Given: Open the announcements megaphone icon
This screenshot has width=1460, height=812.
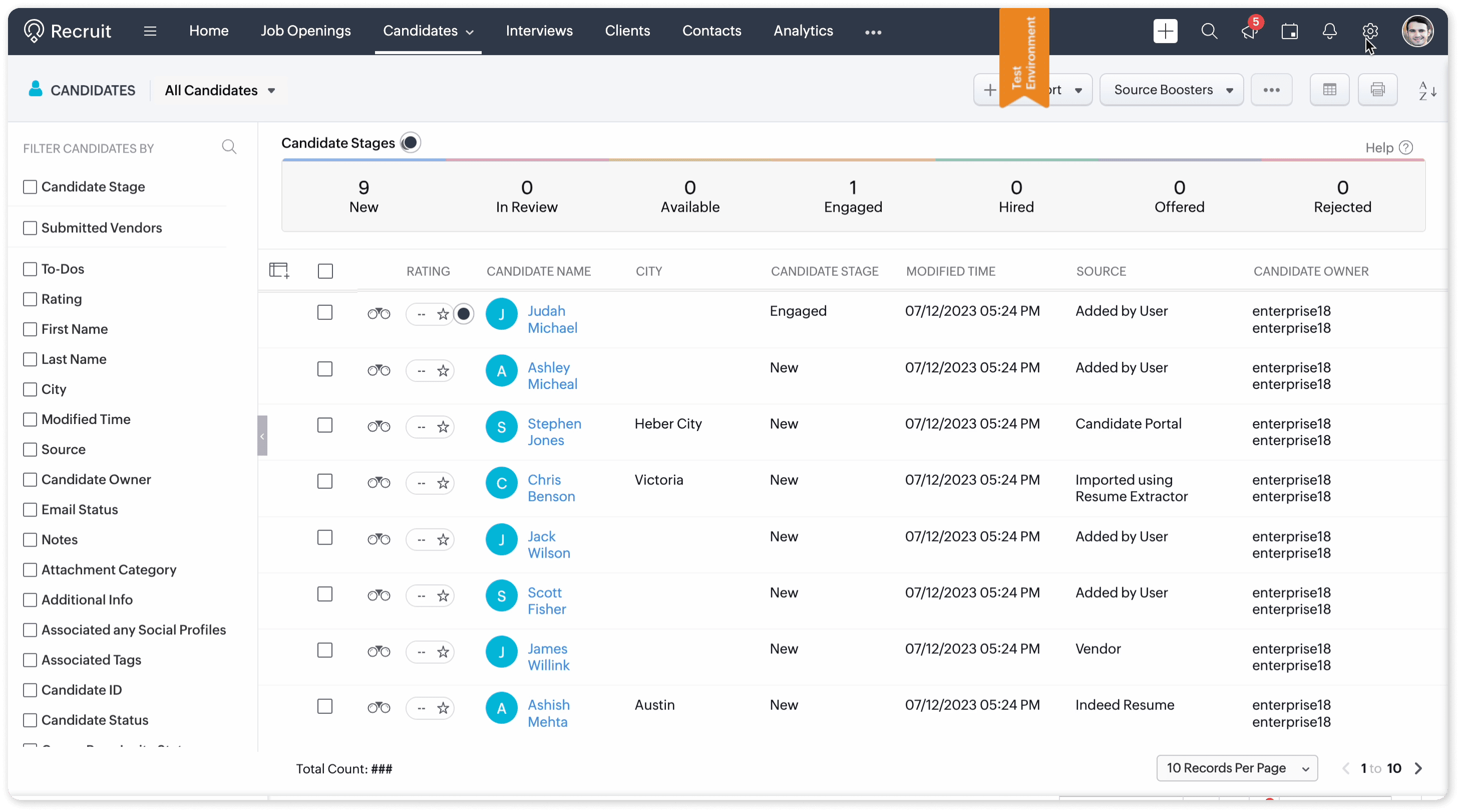Looking at the screenshot, I should [x=1249, y=33].
